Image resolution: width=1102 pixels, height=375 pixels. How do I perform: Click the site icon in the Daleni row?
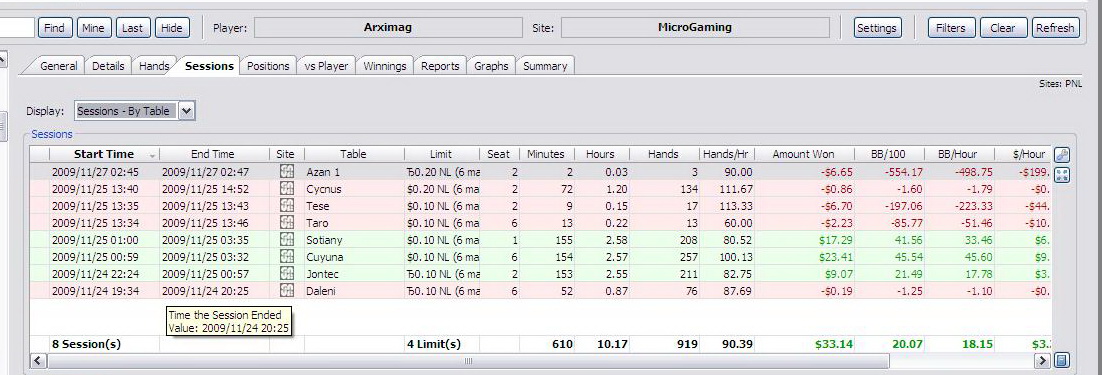286,290
